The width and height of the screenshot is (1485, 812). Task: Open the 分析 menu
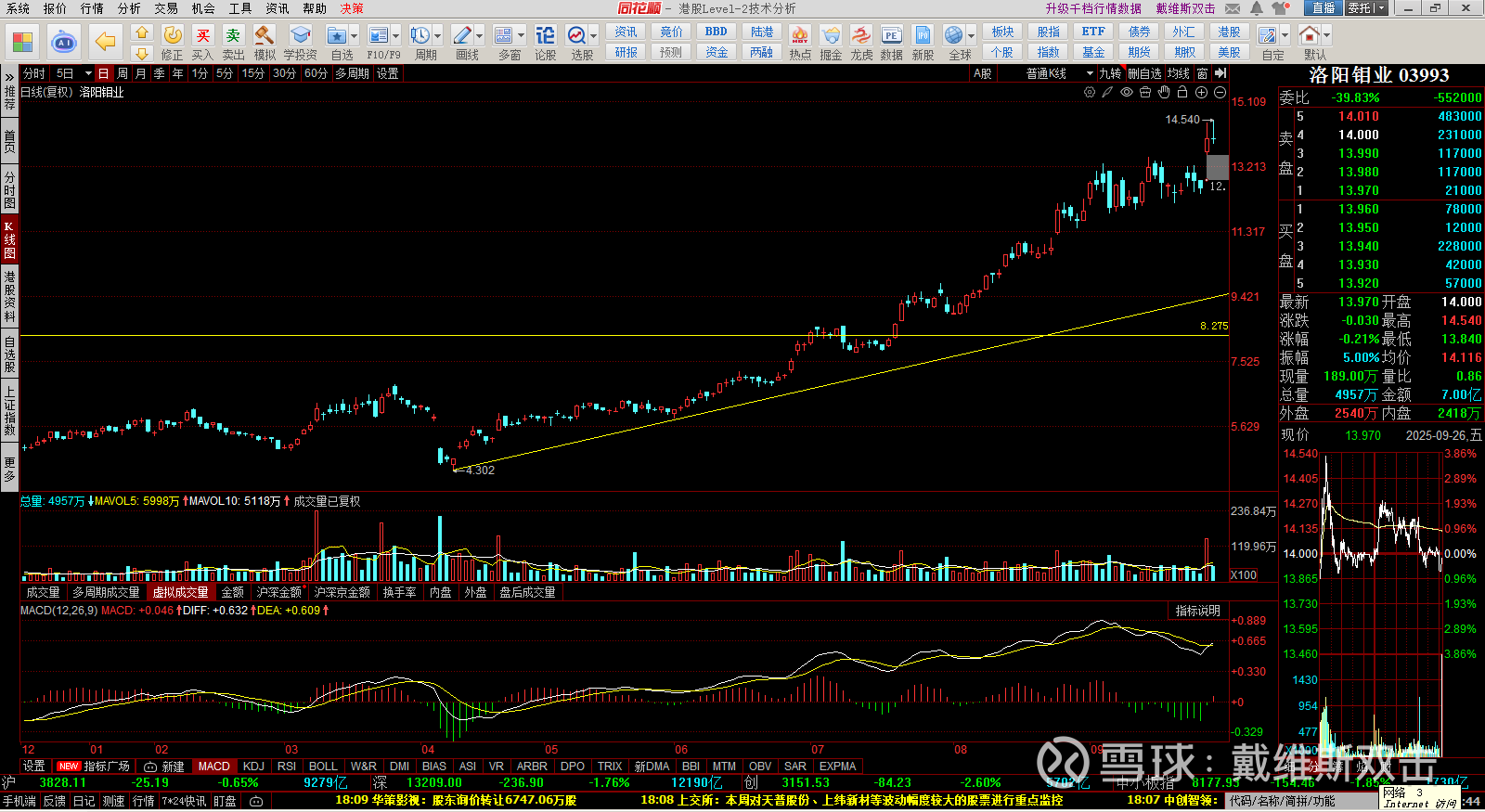[x=129, y=8]
